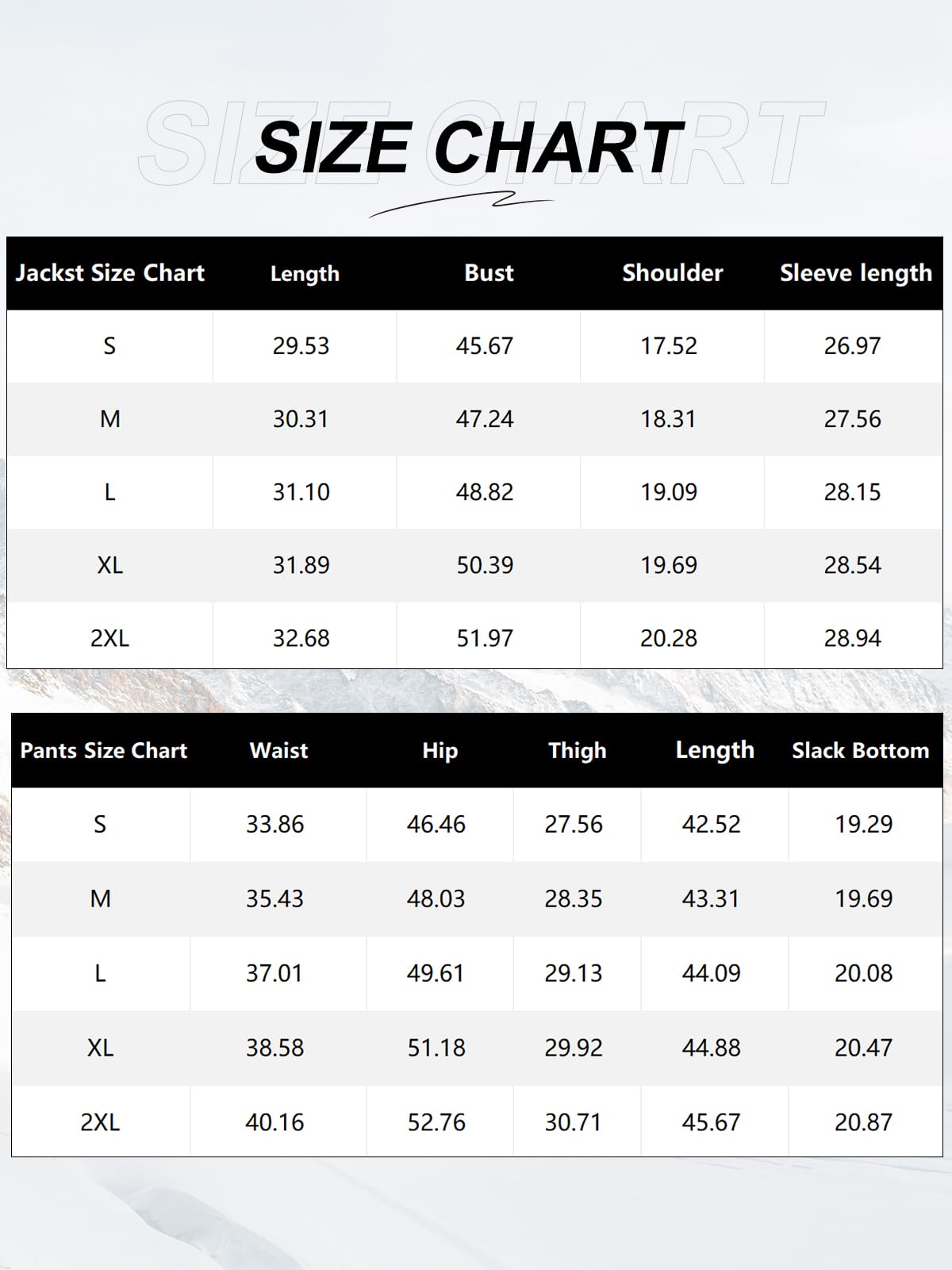Click pants M waist value 35.43

click(x=274, y=899)
